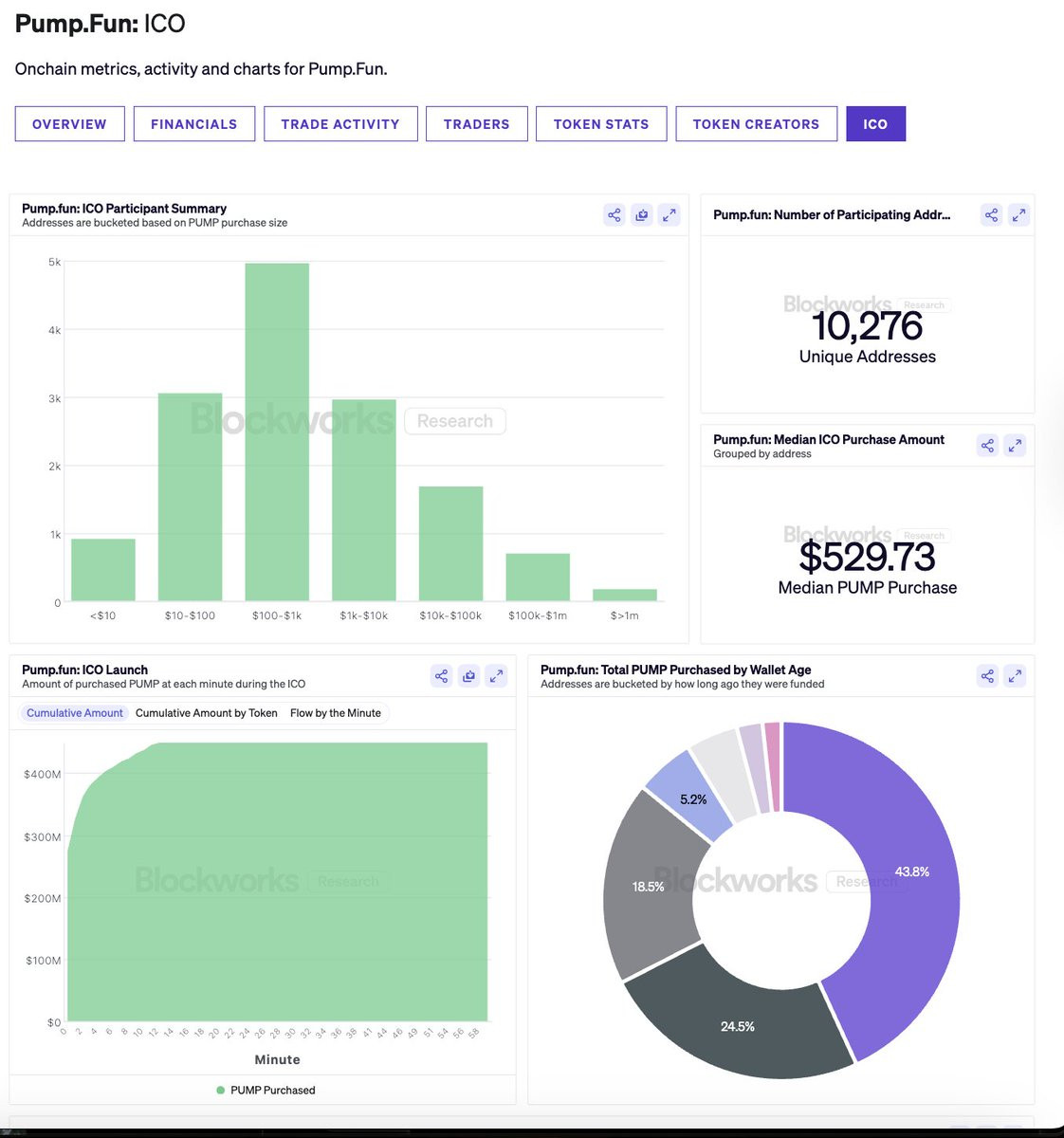Download the ICO Participant Summary chart
The height and width of the screenshot is (1138, 1064).
642,215
